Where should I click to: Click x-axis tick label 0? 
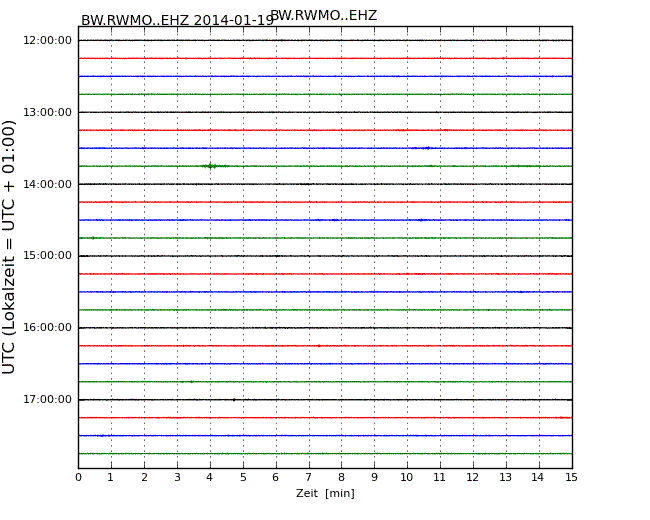(x=78, y=477)
